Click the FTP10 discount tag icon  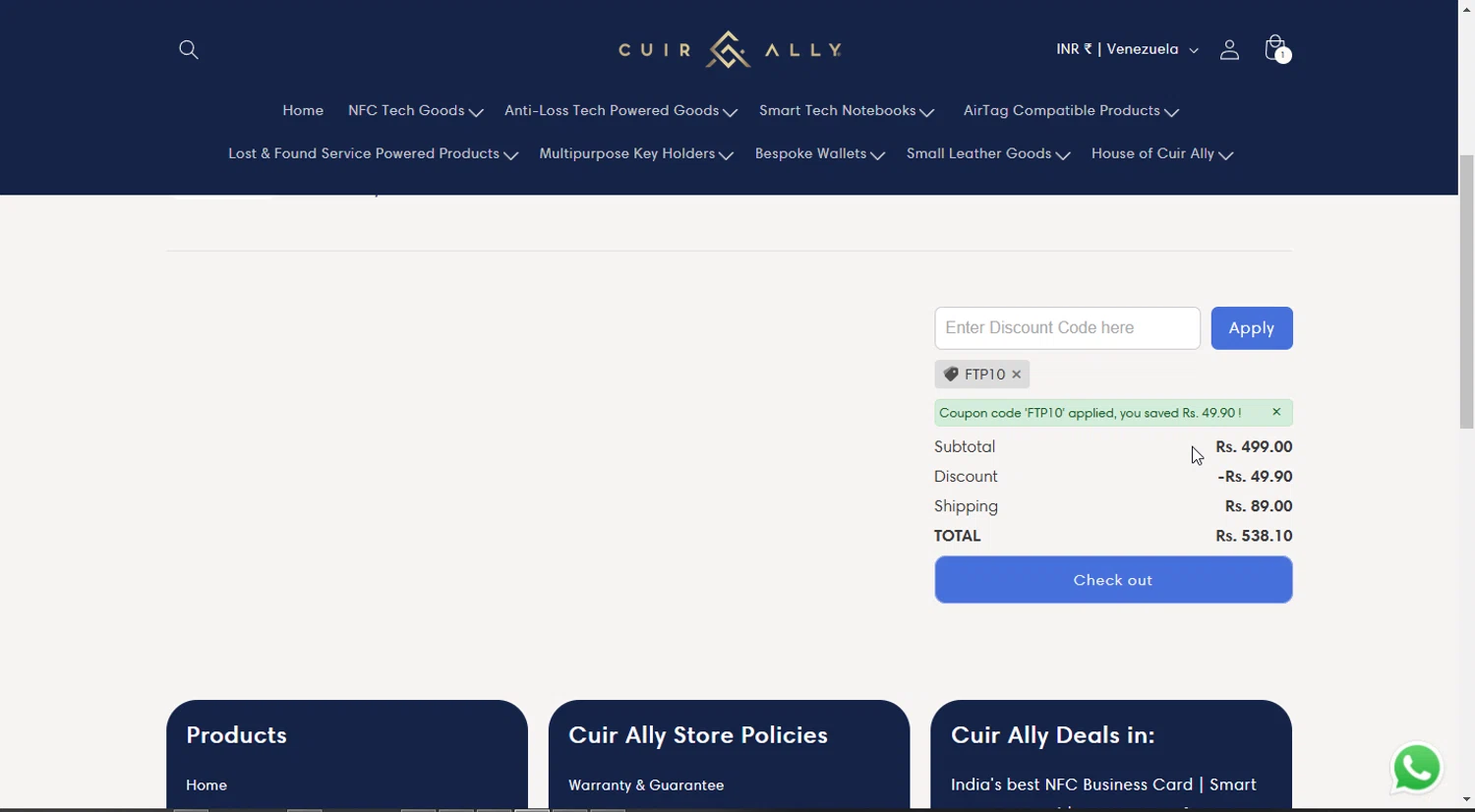tap(951, 374)
